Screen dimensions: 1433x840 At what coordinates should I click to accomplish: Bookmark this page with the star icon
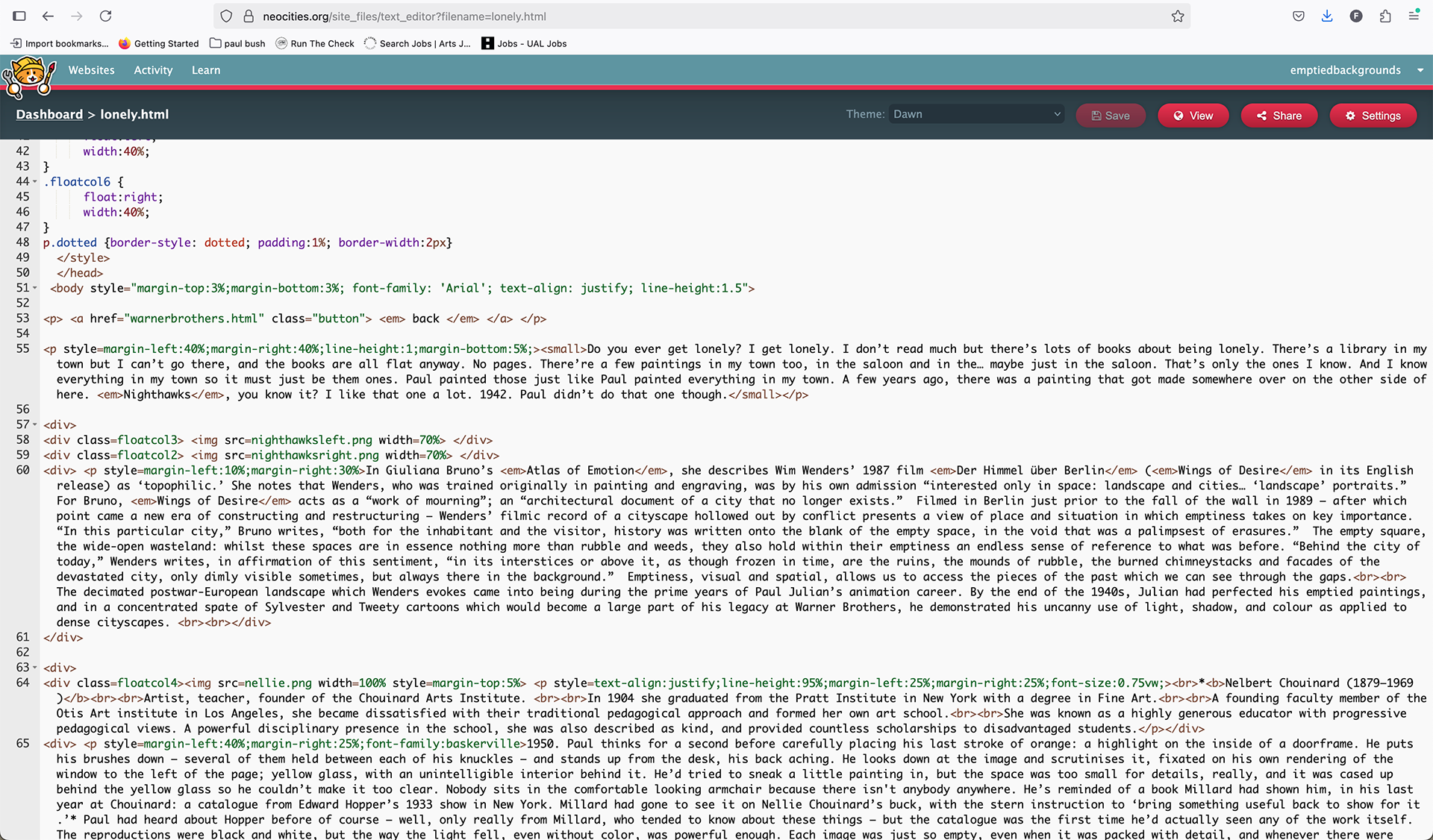pos(1178,16)
